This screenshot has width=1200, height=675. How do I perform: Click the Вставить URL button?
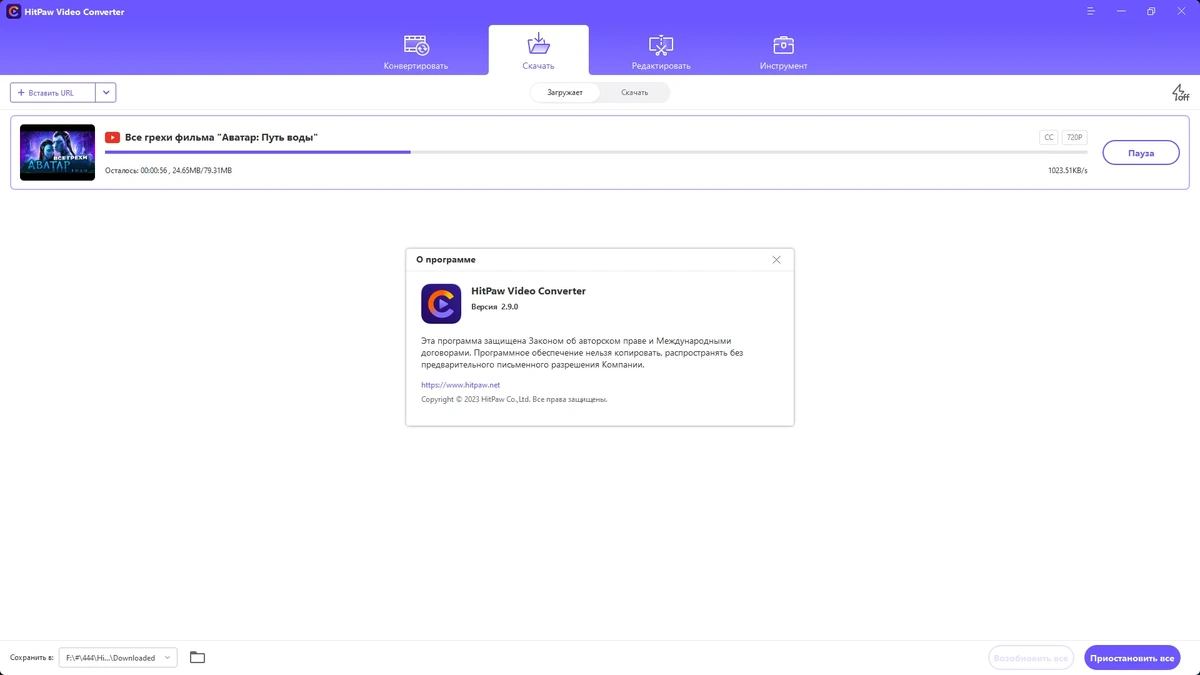click(x=53, y=93)
